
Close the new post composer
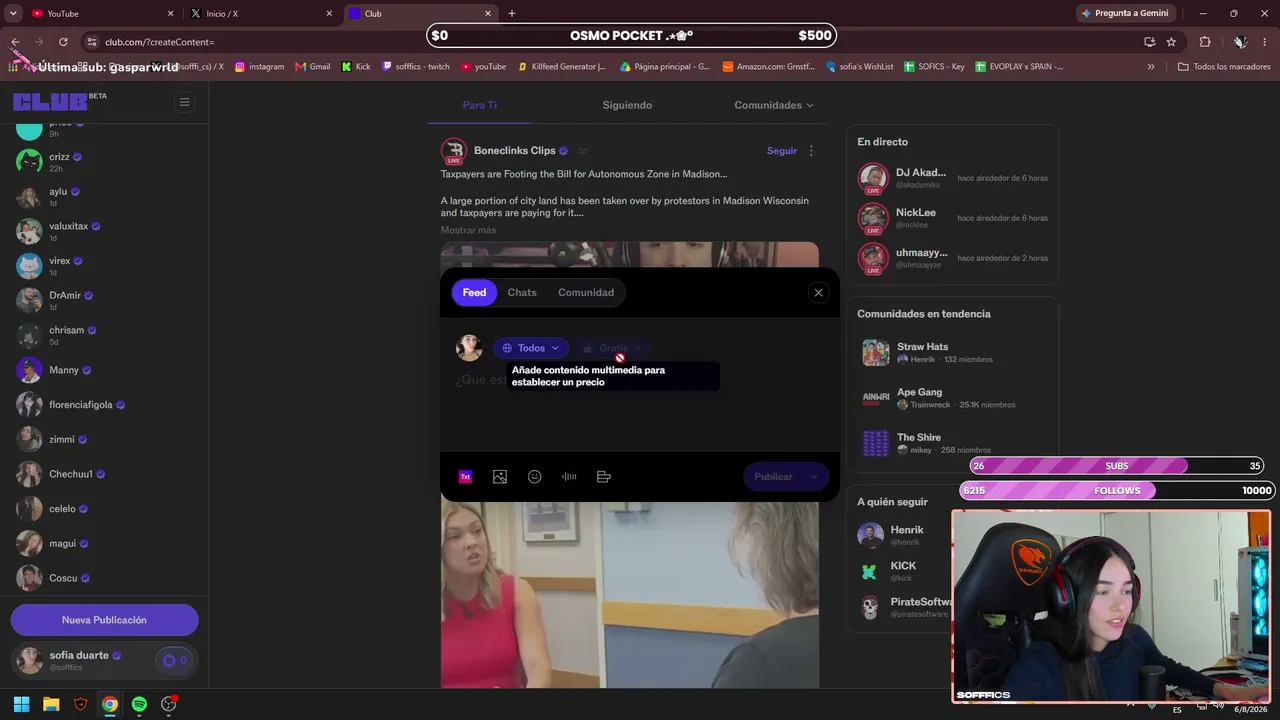tap(818, 293)
